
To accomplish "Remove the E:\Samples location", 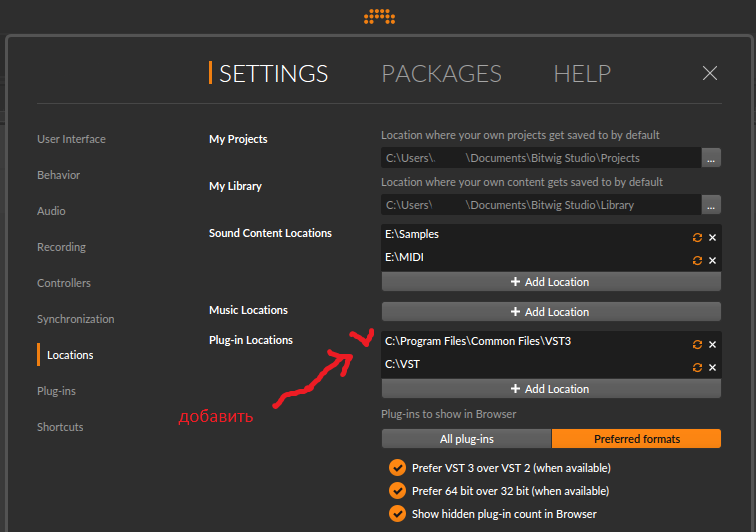I will [x=712, y=237].
